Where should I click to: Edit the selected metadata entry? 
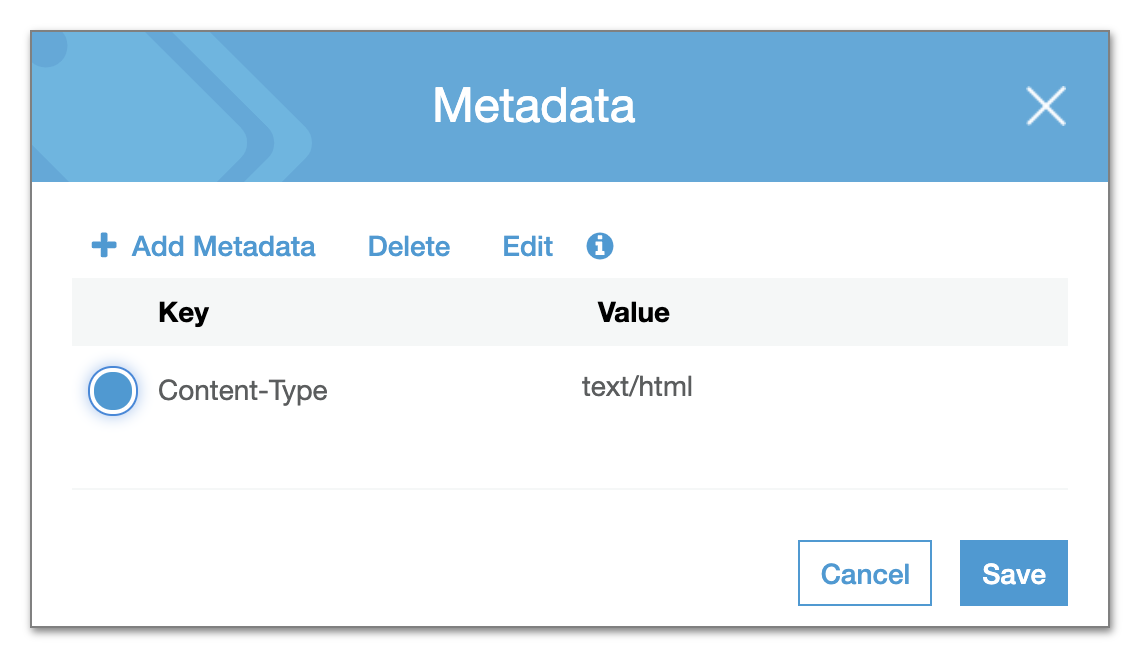pyautogui.click(x=527, y=246)
